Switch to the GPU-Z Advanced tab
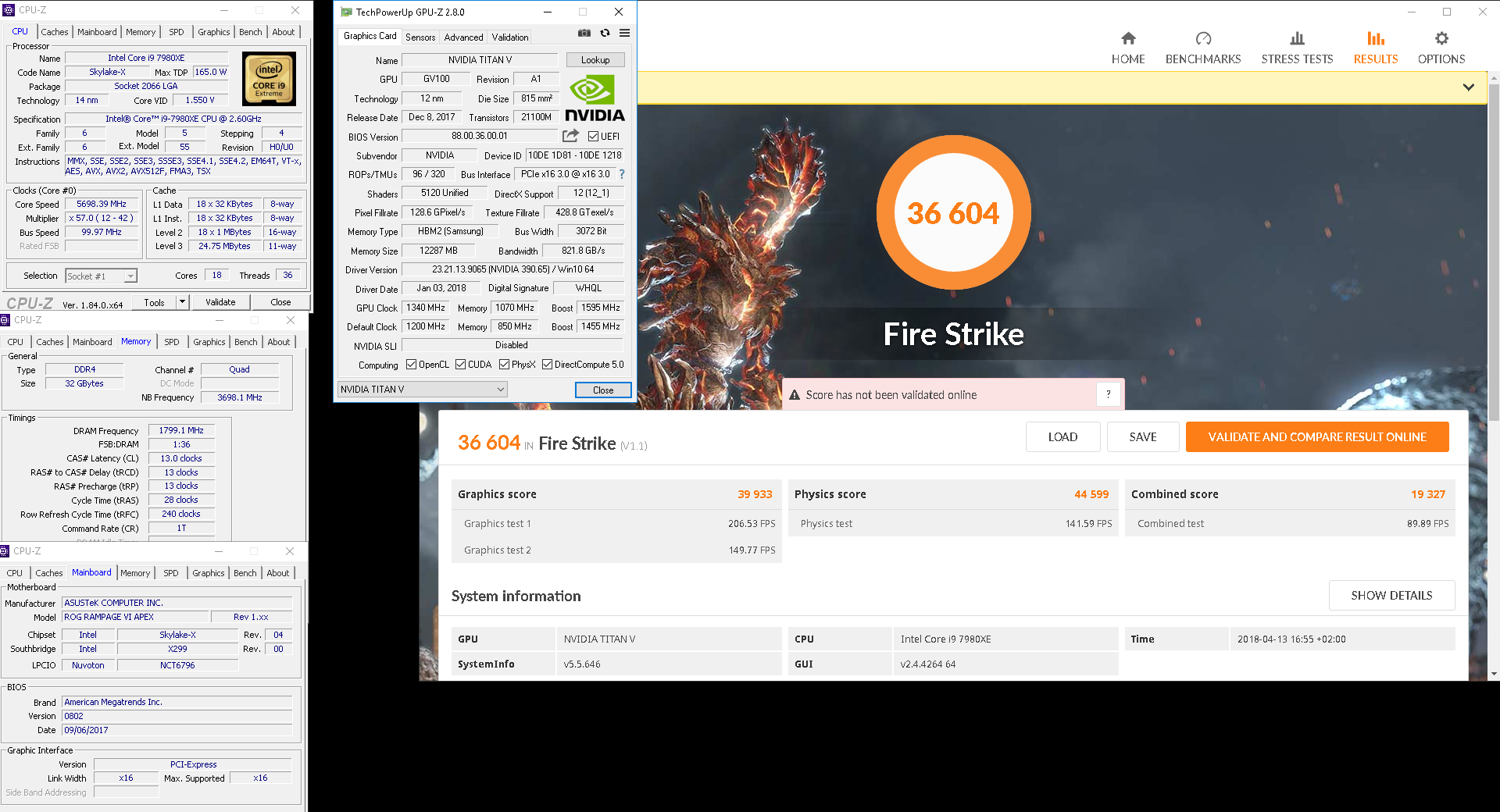Image resolution: width=1500 pixels, height=812 pixels. [463, 37]
